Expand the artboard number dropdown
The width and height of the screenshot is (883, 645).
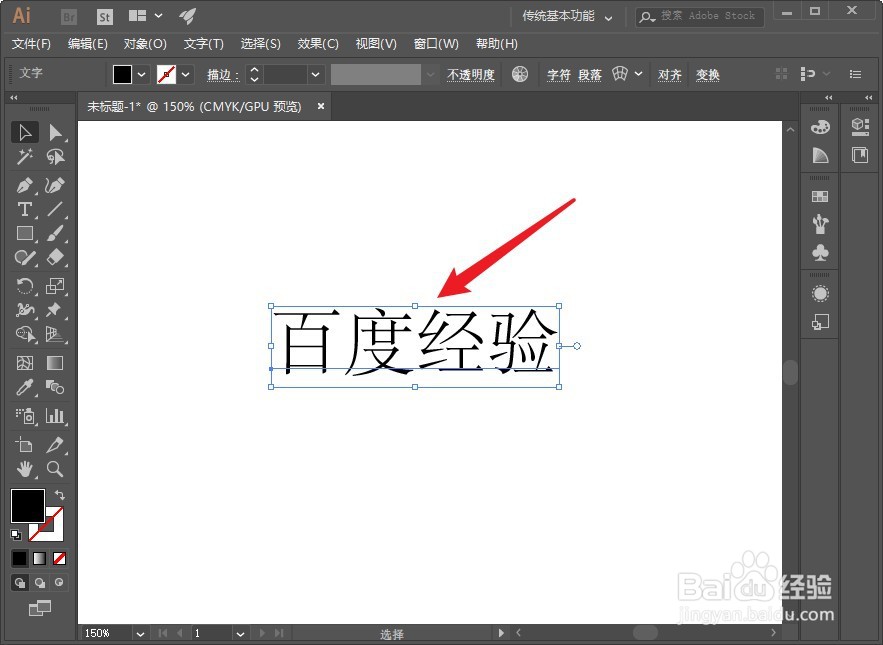240,634
